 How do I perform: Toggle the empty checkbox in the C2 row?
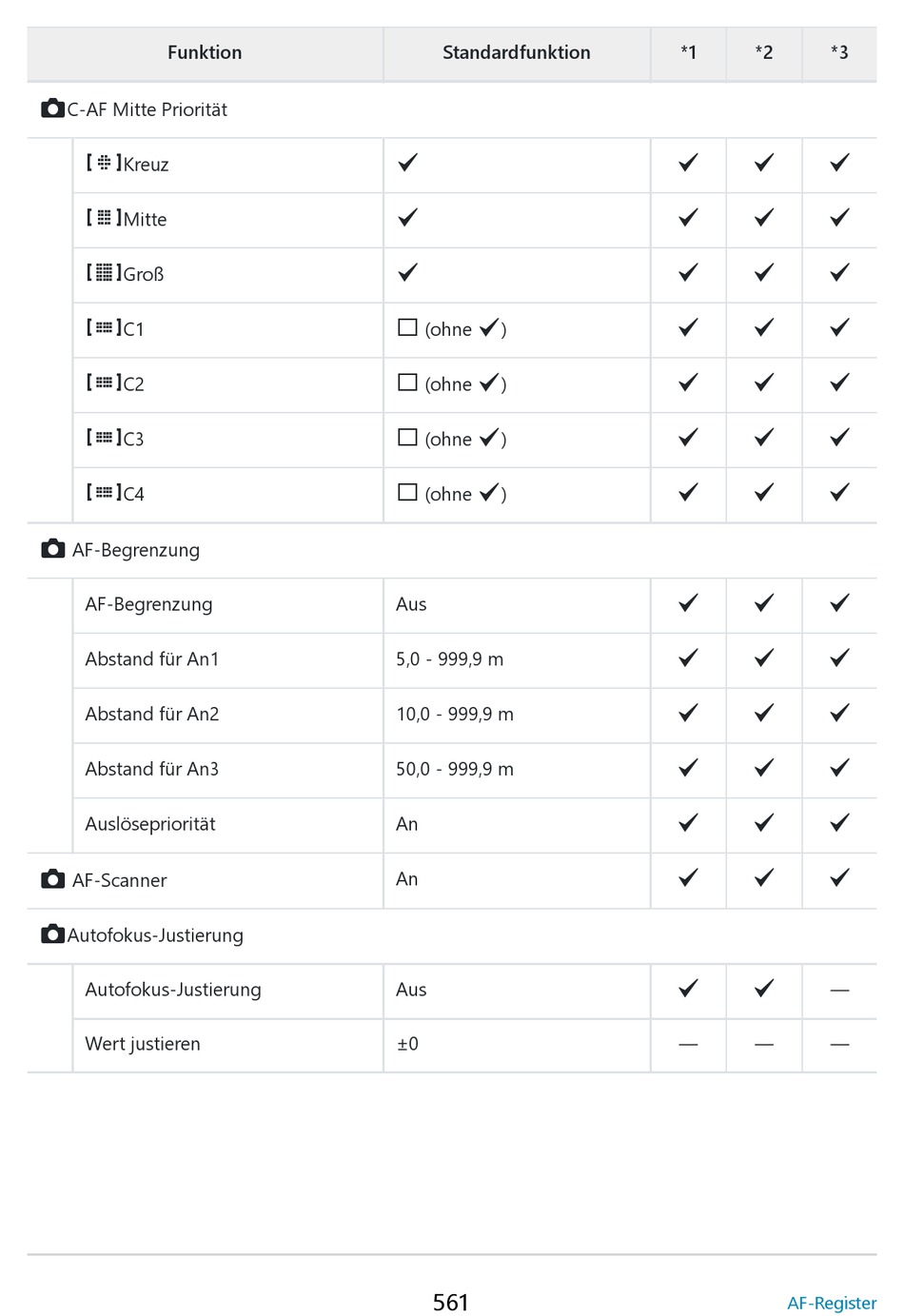tap(407, 383)
